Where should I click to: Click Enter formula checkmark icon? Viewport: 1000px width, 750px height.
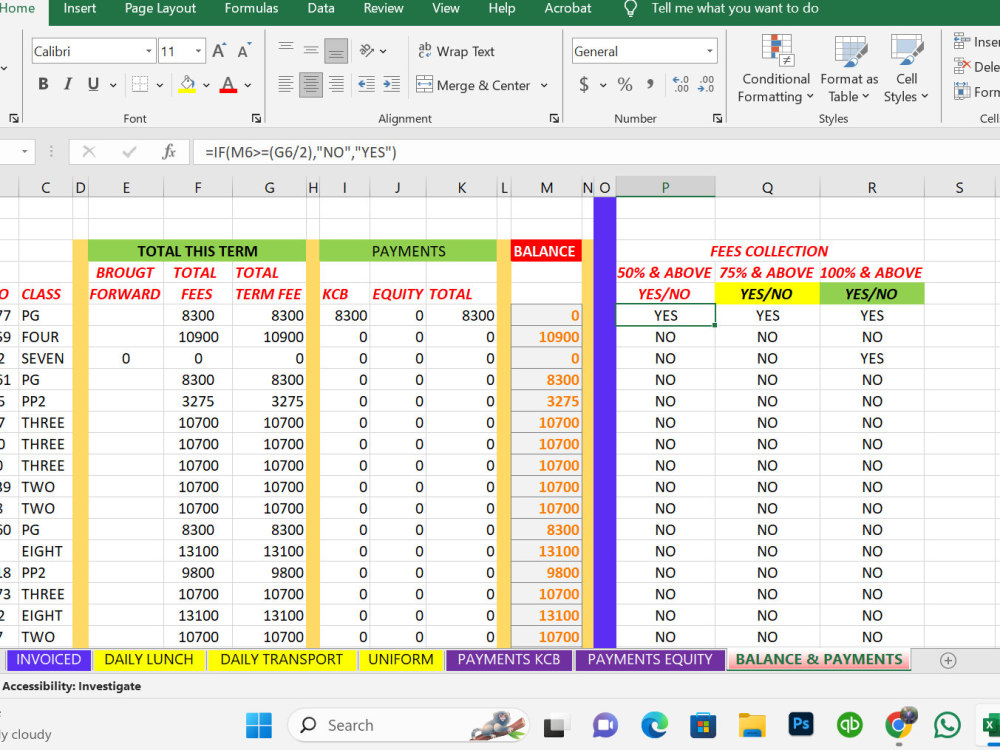129,152
